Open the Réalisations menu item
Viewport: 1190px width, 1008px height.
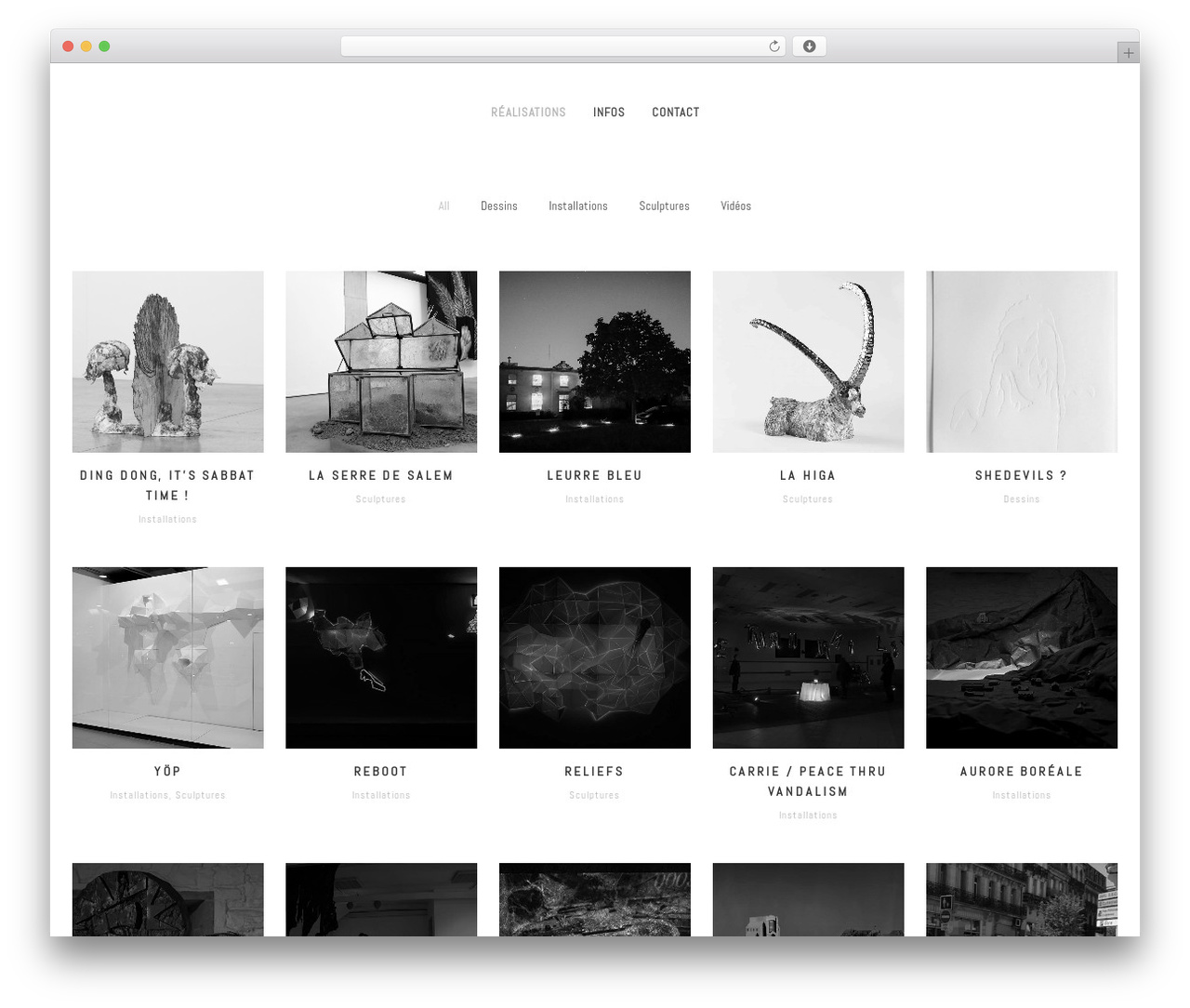pyautogui.click(x=528, y=113)
